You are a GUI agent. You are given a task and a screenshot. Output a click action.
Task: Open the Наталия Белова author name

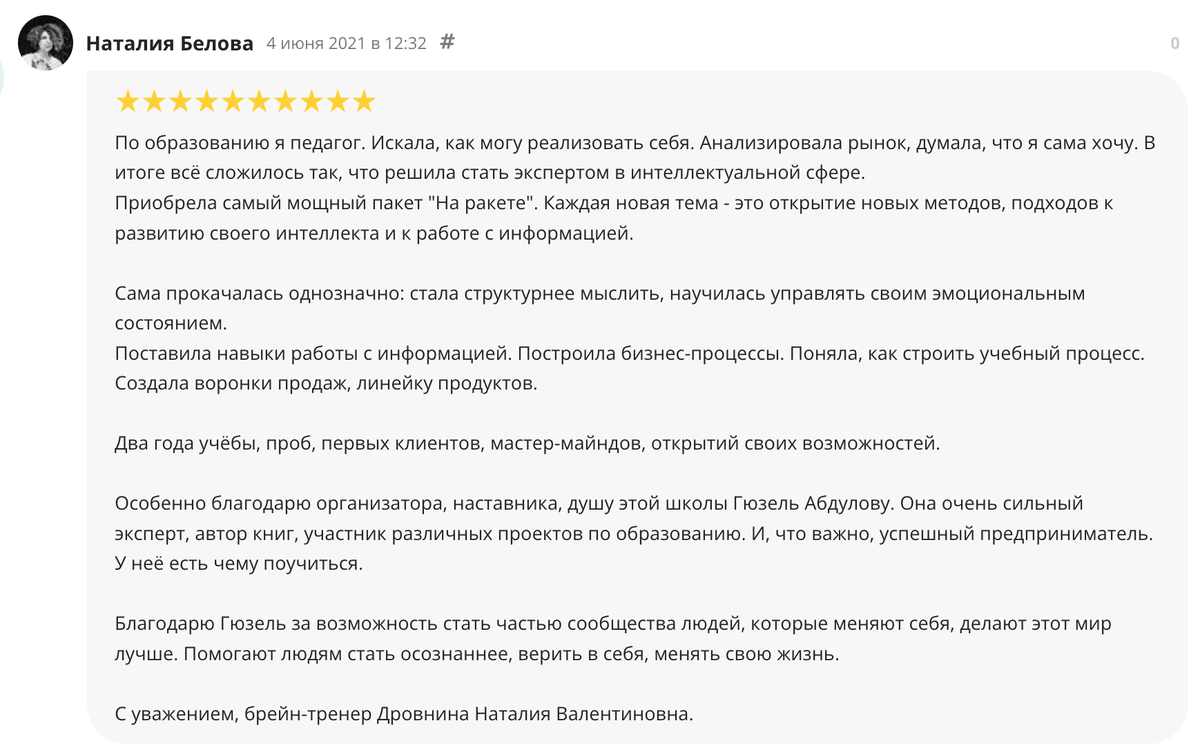pos(169,43)
